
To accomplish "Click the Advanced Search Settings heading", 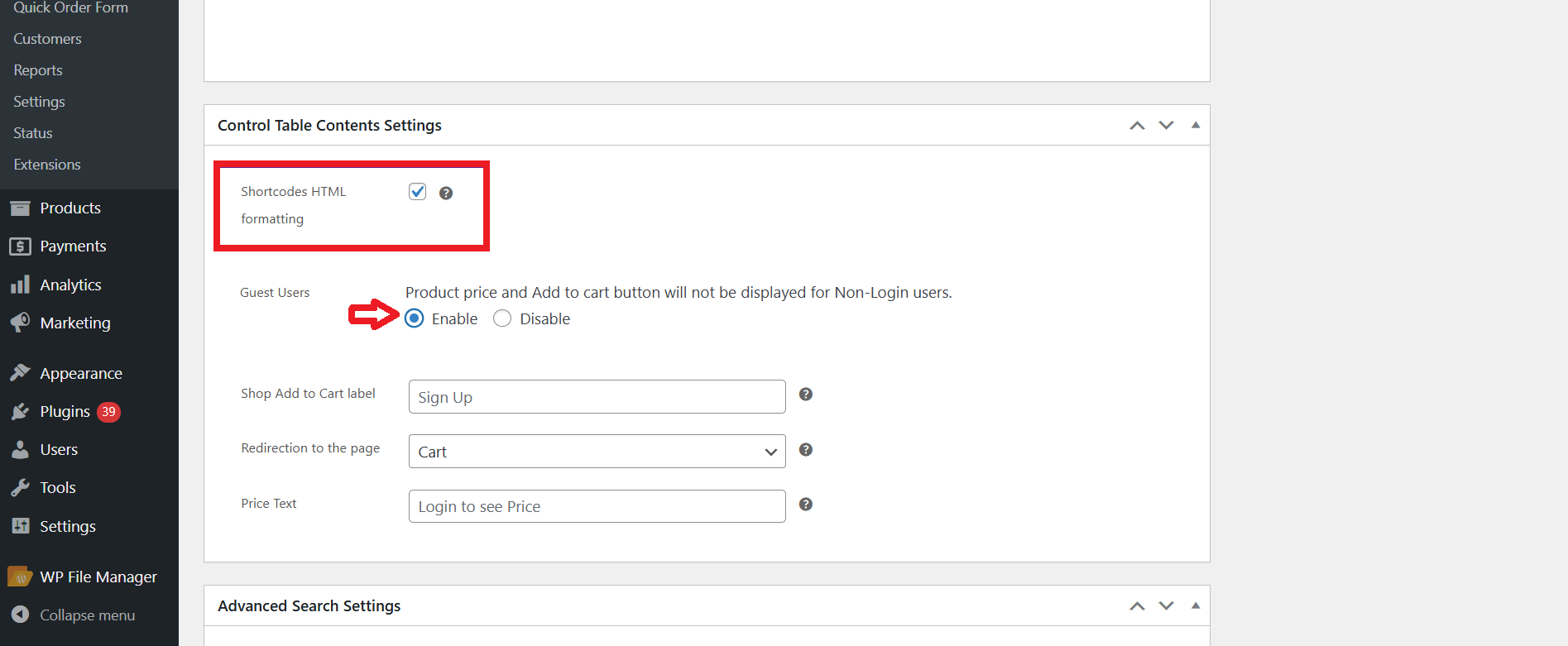I will click(309, 606).
